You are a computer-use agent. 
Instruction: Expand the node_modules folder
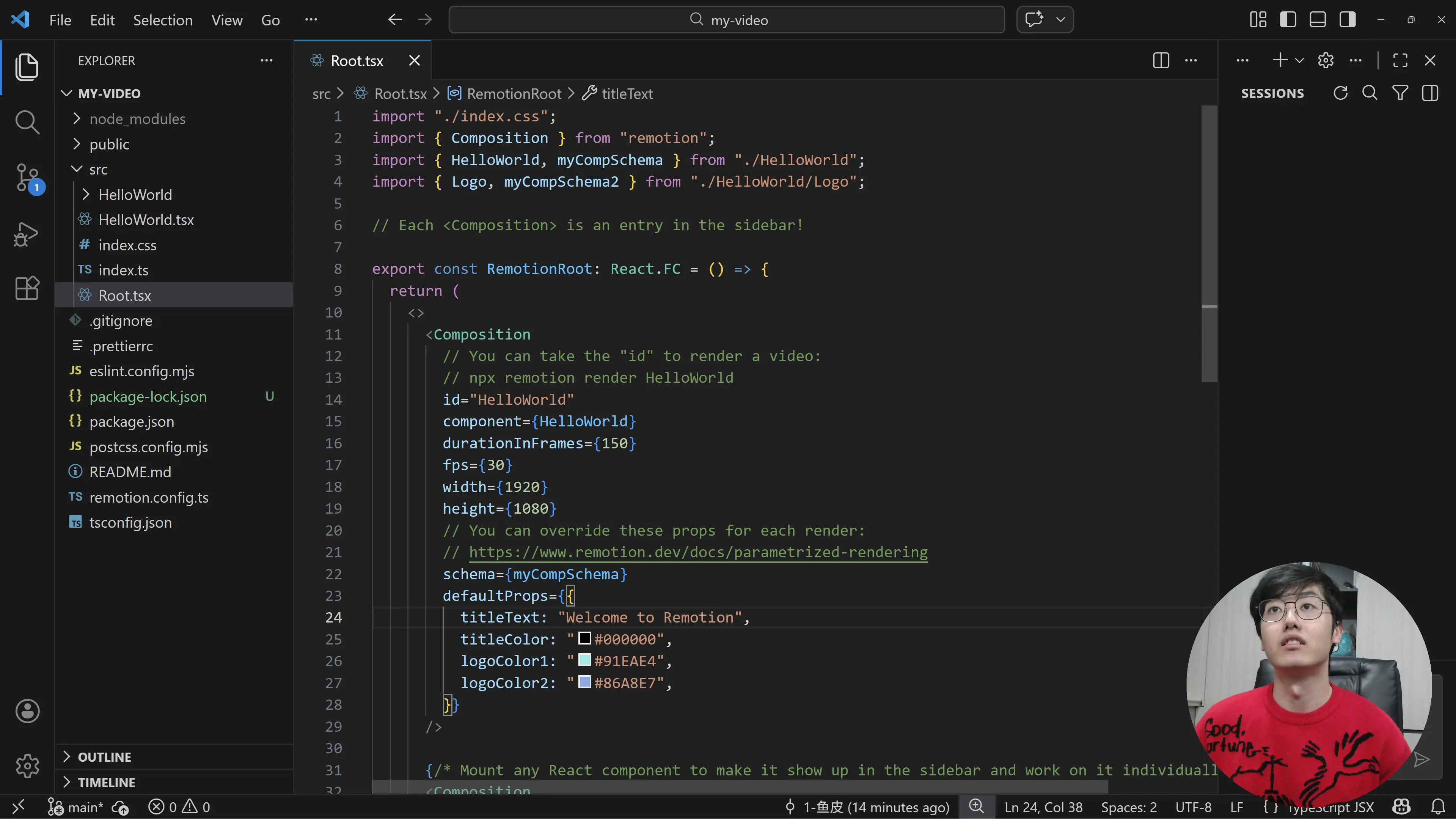137,119
